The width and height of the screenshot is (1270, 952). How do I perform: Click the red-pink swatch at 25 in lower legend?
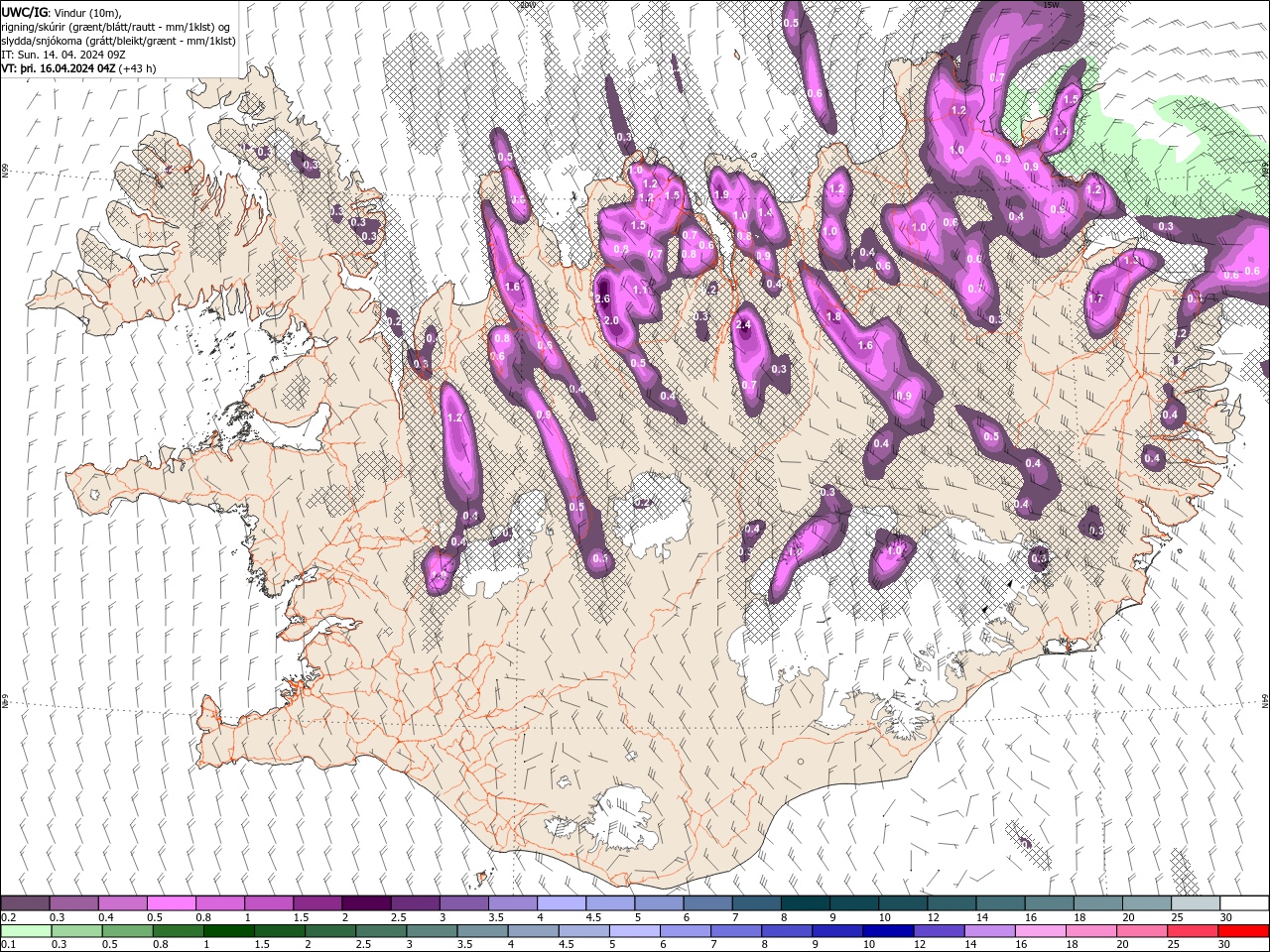[x=1191, y=931]
